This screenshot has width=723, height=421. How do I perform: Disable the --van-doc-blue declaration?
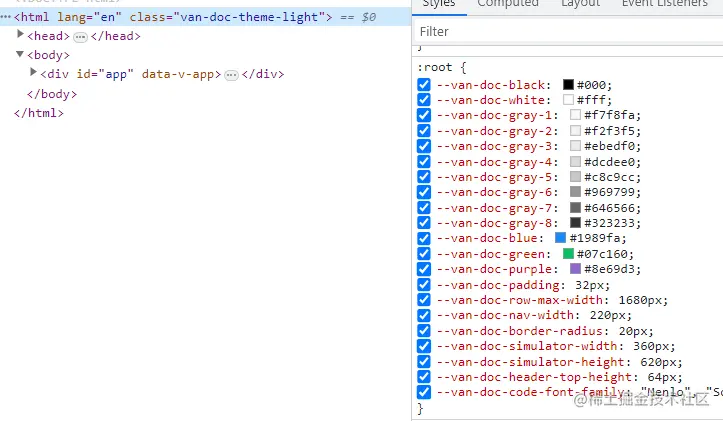pos(424,238)
